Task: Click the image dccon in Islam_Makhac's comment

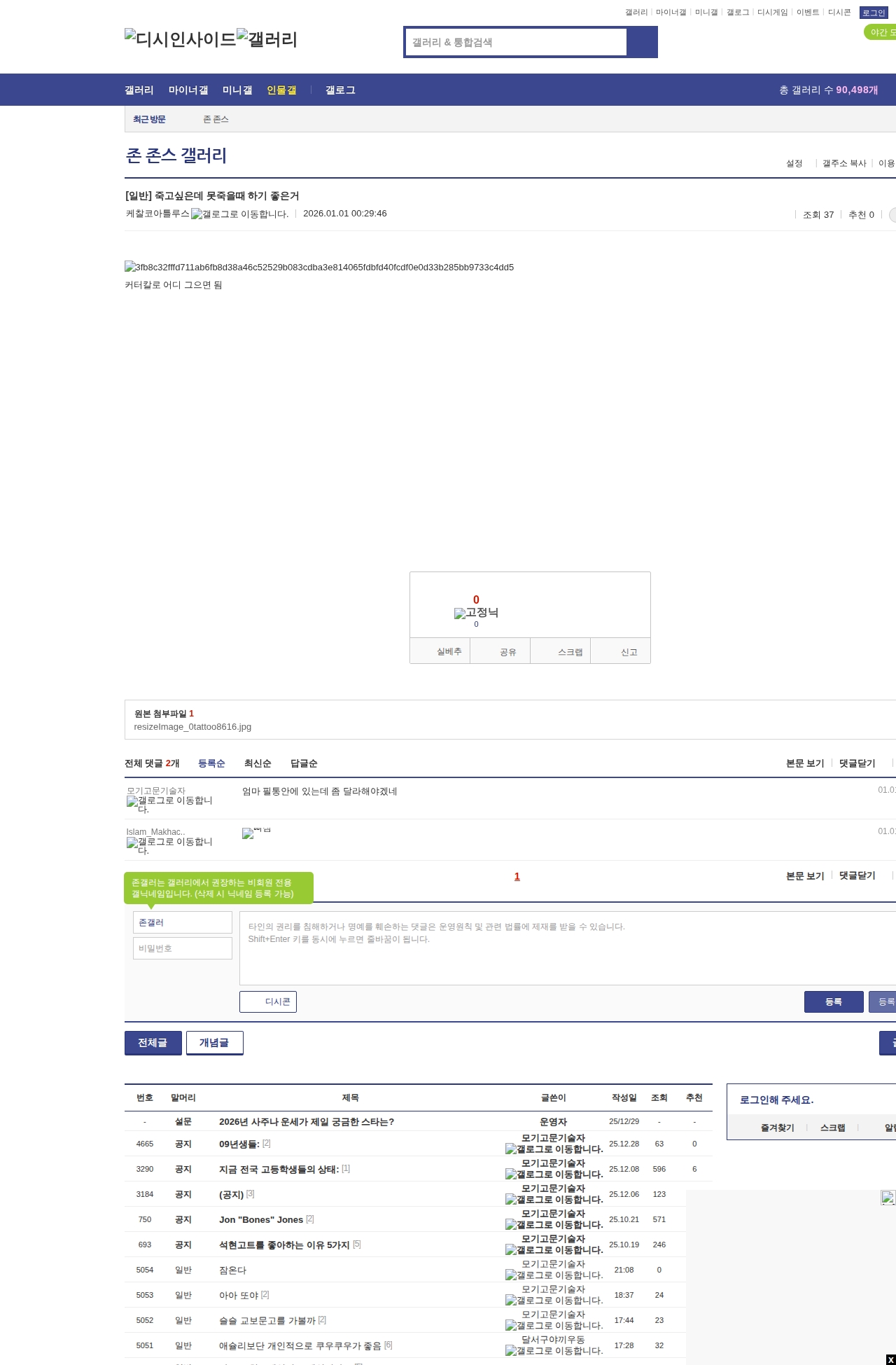Action: tap(256, 833)
